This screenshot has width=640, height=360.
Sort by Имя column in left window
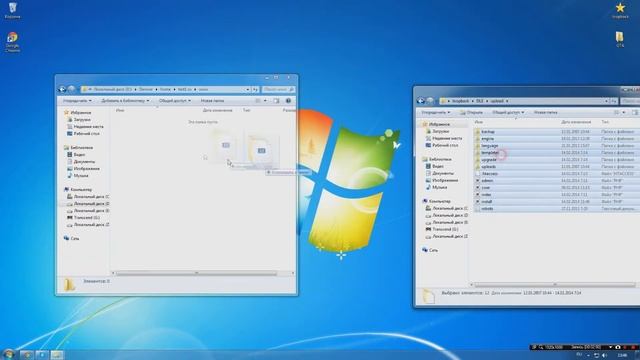pyautogui.click(x=120, y=110)
